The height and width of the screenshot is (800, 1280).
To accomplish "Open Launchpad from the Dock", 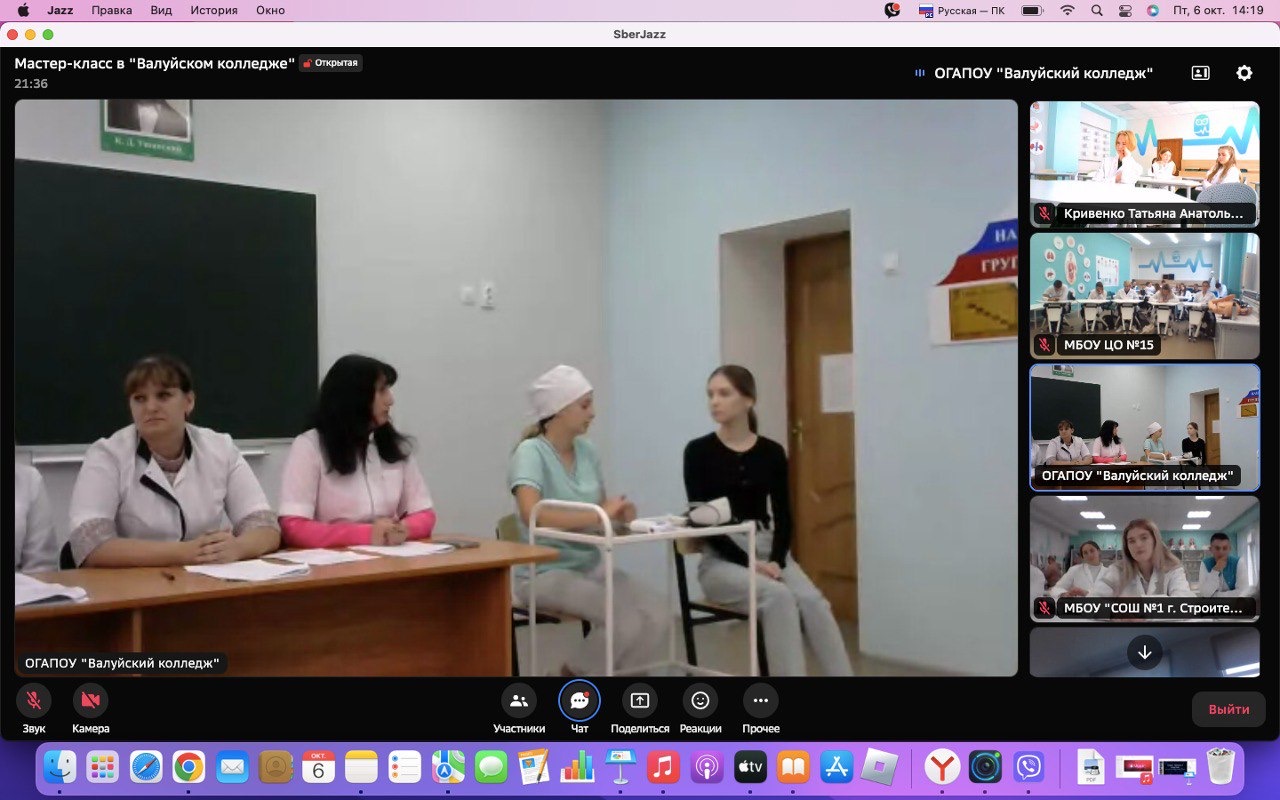I will 103,767.
